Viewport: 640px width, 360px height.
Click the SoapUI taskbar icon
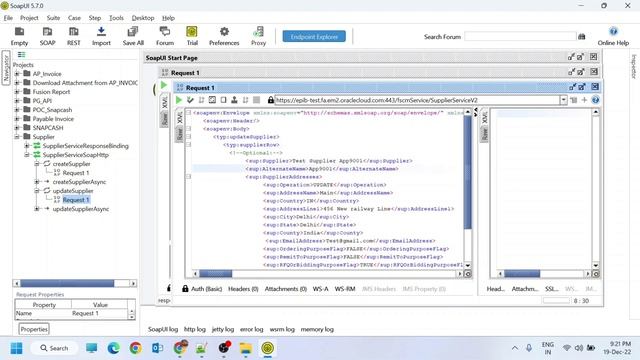click(268, 348)
